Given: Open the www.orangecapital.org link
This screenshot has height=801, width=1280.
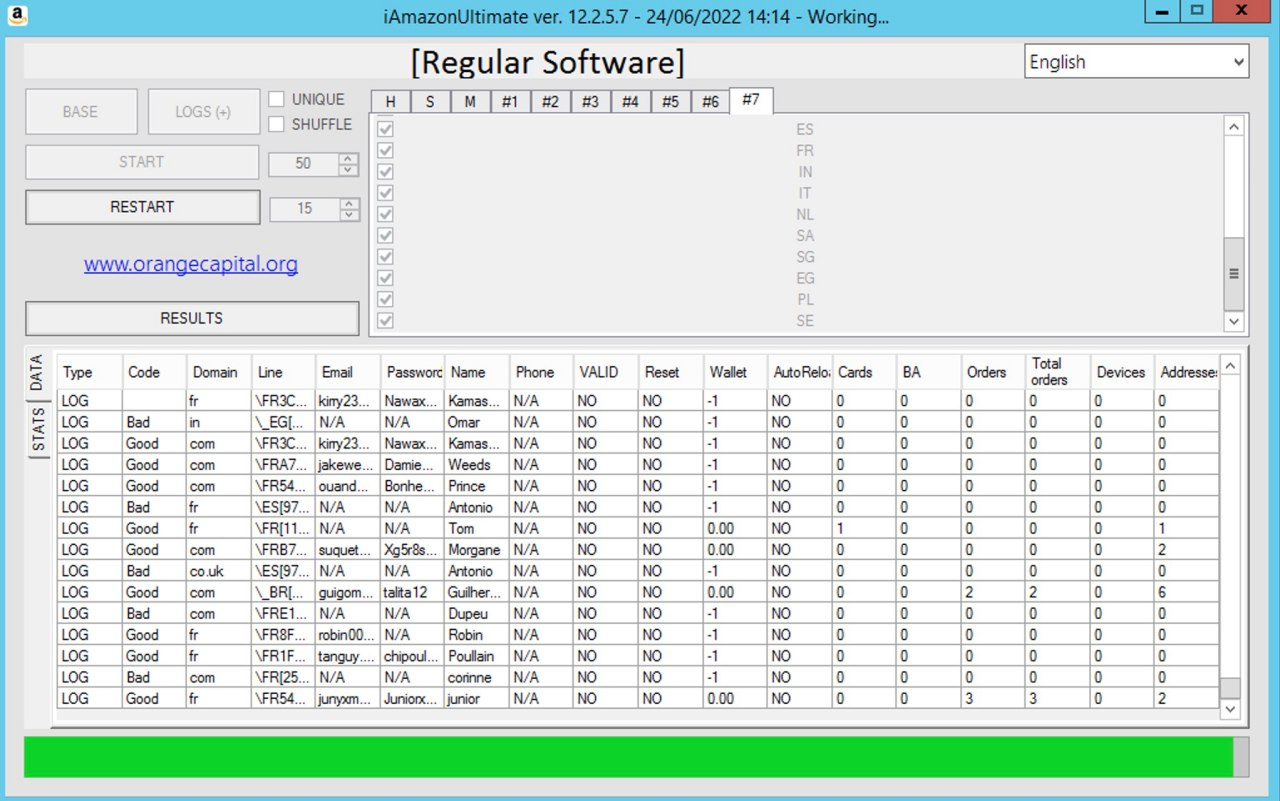Looking at the screenshot, I should click(x=191, y=265).
